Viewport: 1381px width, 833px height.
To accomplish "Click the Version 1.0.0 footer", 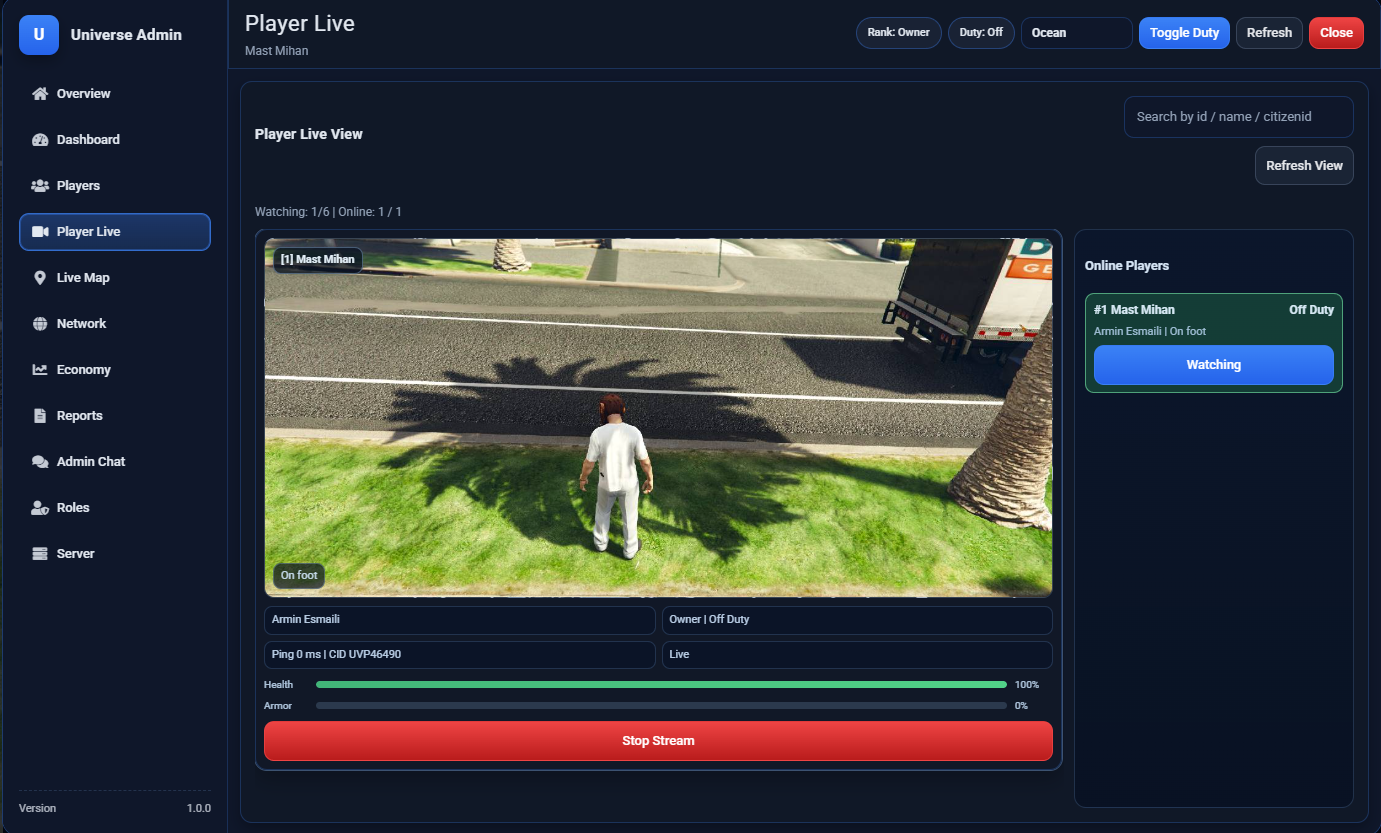I will (115, 808).
